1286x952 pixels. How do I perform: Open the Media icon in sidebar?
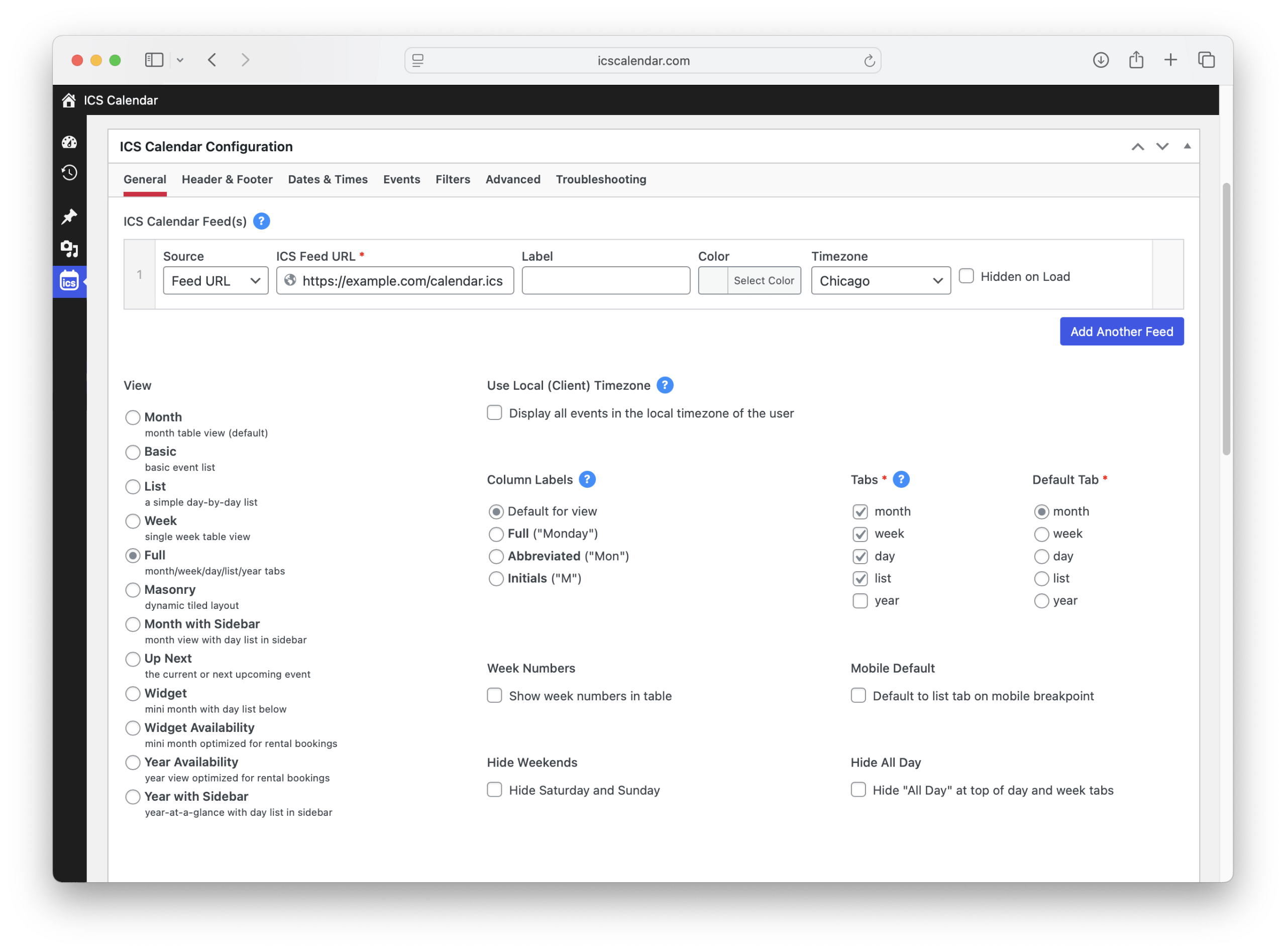click(x=69, y=248)
